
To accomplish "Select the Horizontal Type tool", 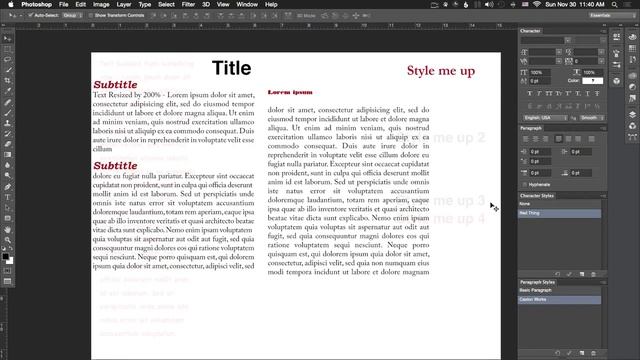I will (x=7, y=198).
